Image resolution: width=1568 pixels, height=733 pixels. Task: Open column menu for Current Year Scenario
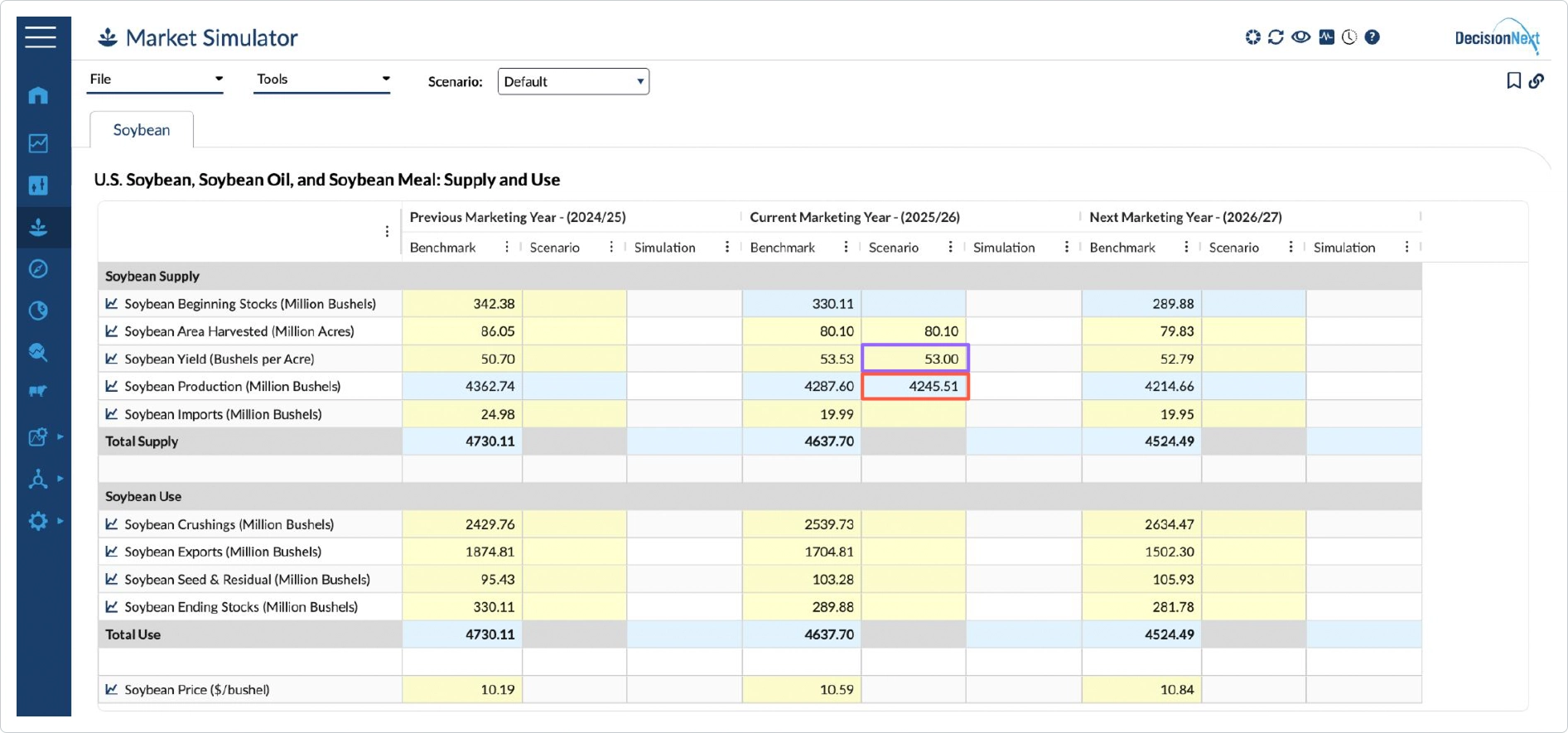950,248
